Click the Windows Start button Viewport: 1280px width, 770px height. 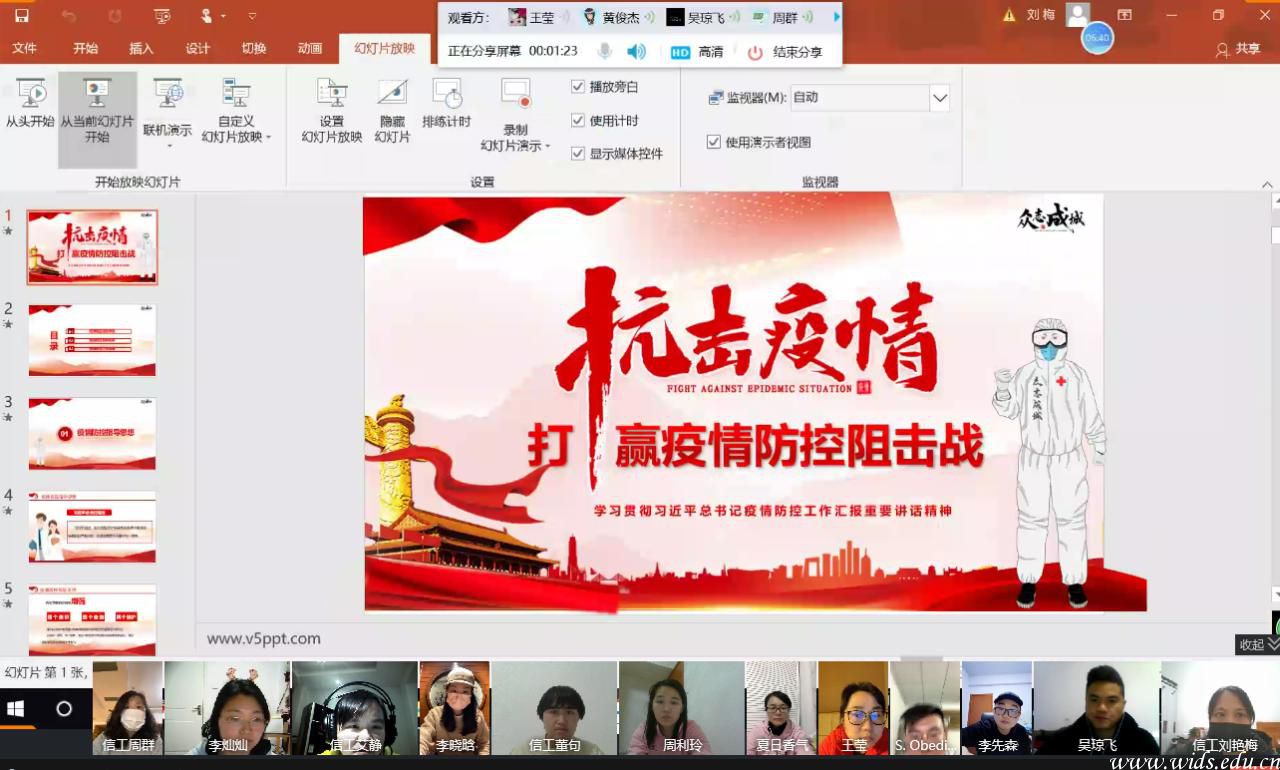pos(16,709)
